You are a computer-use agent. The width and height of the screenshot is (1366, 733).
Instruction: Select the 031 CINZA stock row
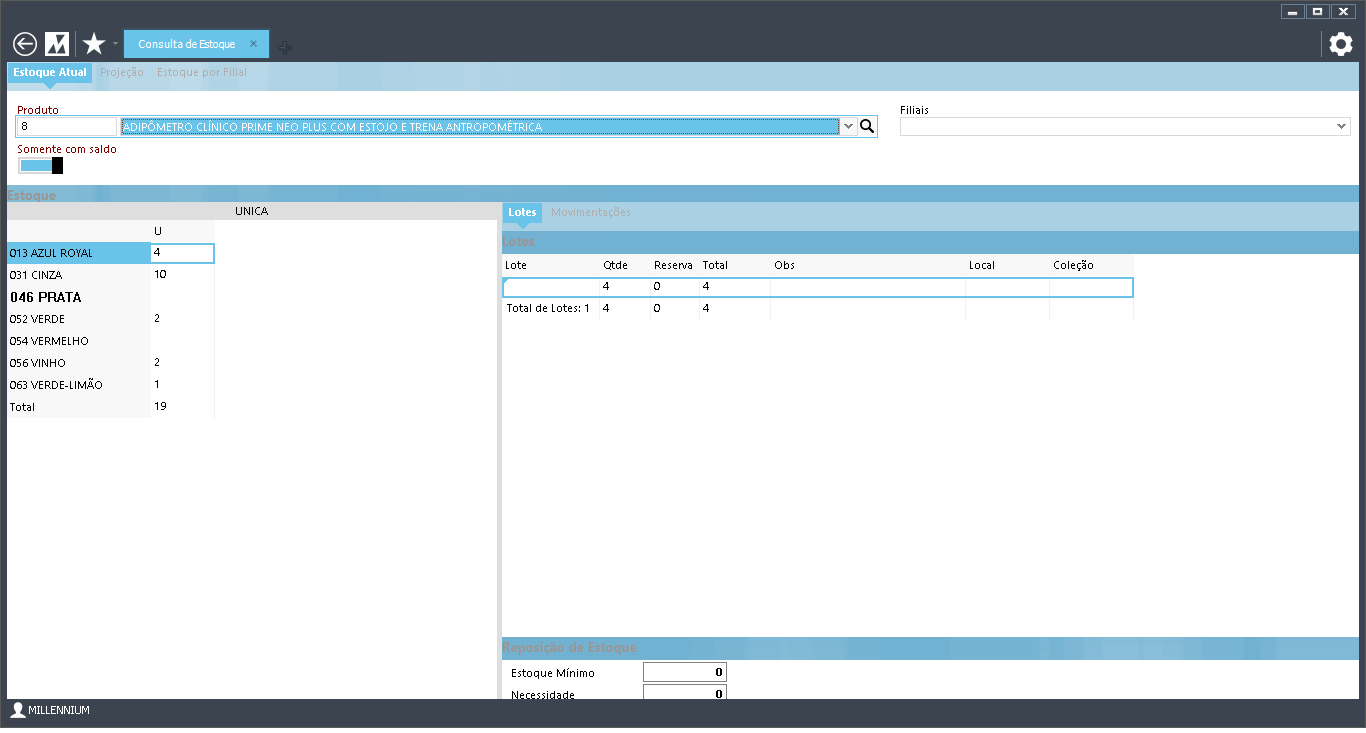pyautogui.click(x=78, y=275)
